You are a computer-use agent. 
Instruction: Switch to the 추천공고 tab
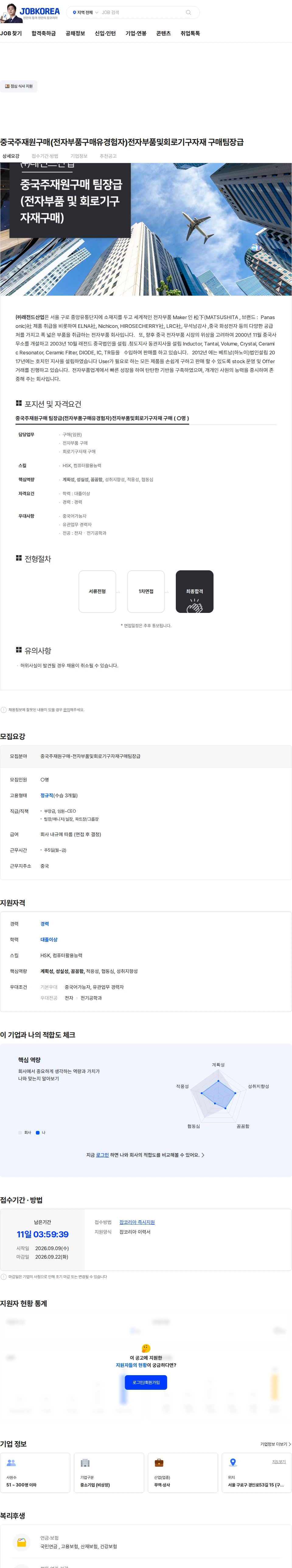tap(108, 156)
